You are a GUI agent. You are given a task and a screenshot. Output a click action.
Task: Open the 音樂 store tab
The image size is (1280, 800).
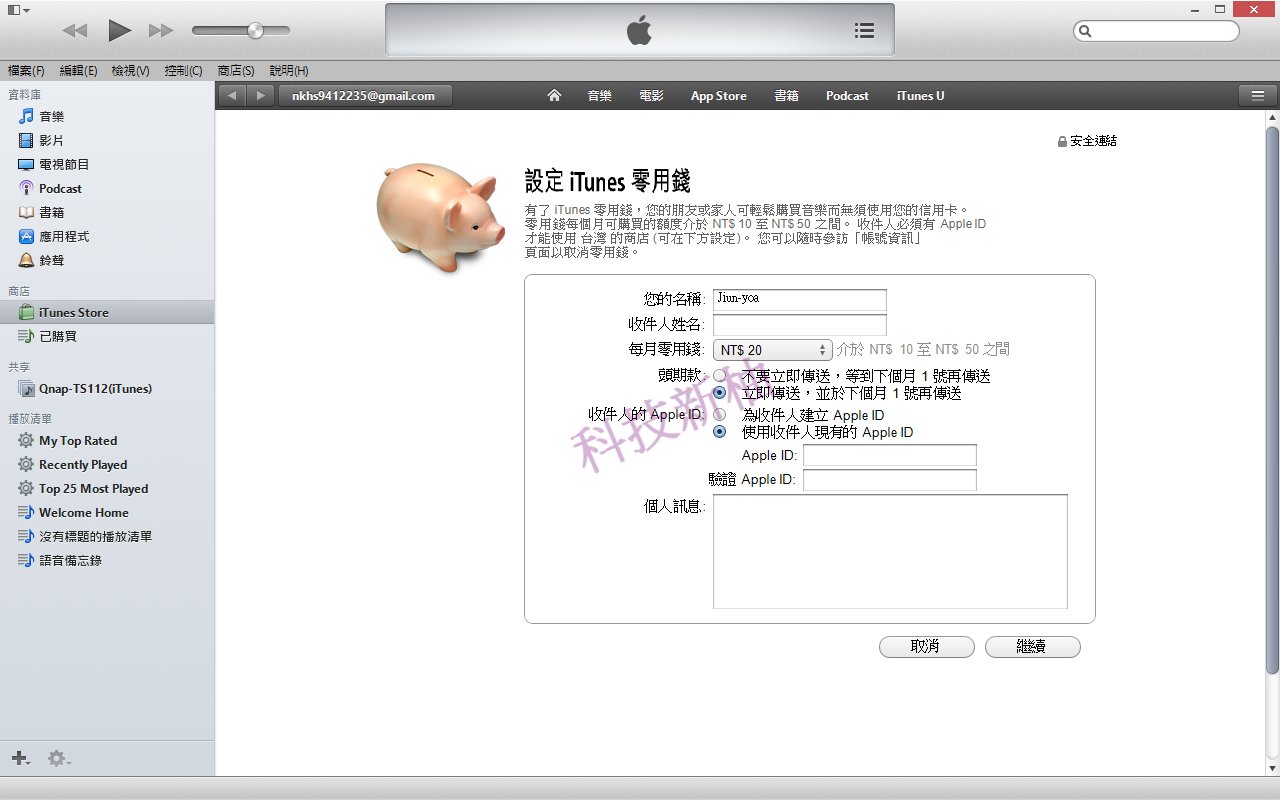[599, 96]
